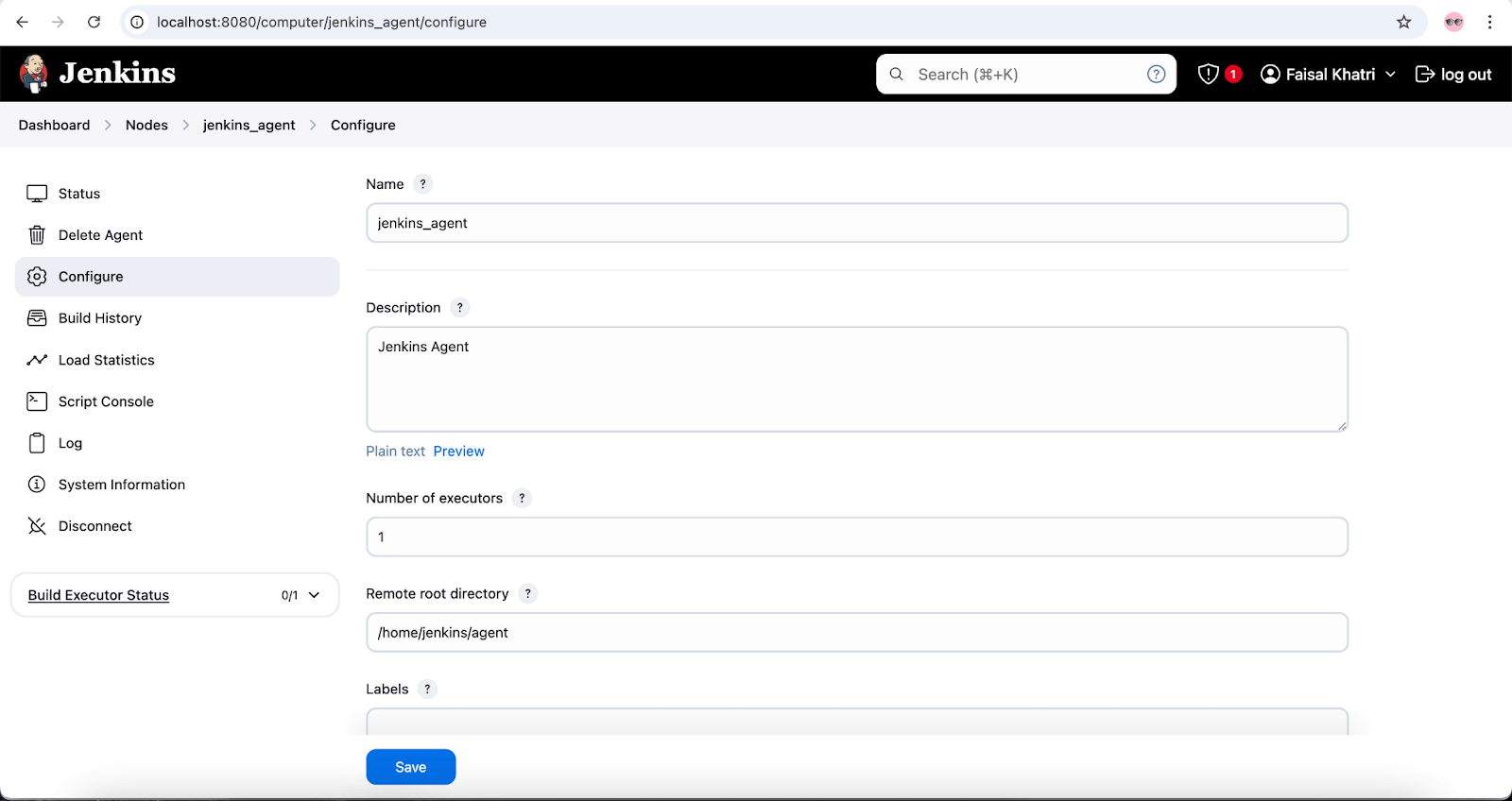The height and width of the screenshot is (801, 1512).
Task: Click the Name field containing jenkins_agent
Action: [x=857, y=223]
